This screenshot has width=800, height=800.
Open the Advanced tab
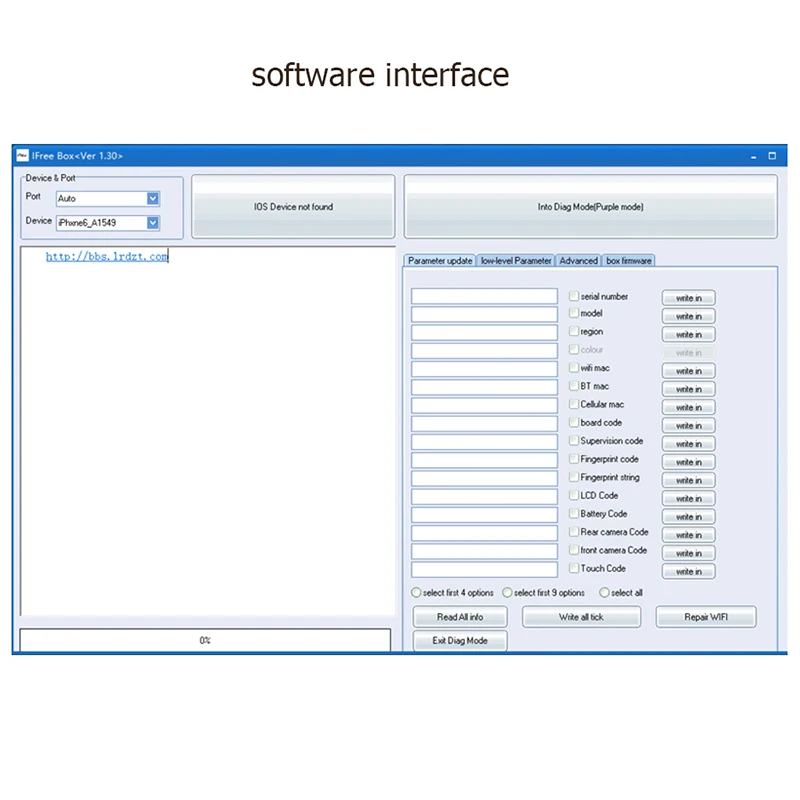[578, 261]
